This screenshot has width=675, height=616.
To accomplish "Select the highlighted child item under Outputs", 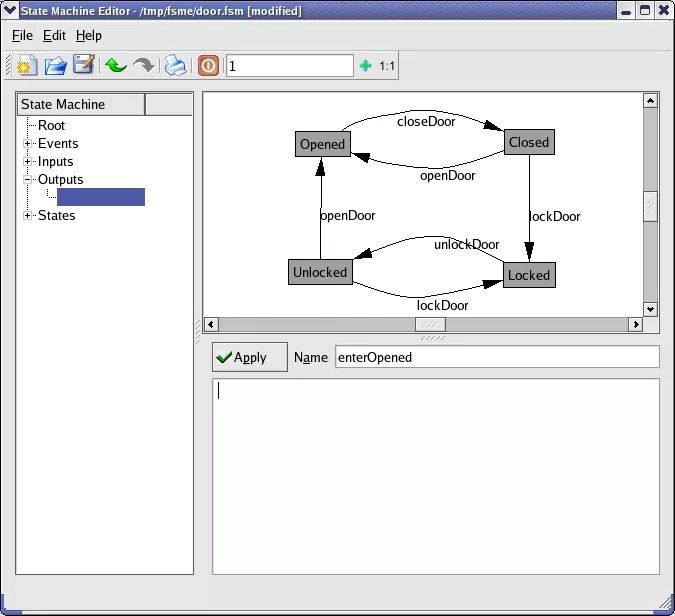I will click(x=101, y=197).
